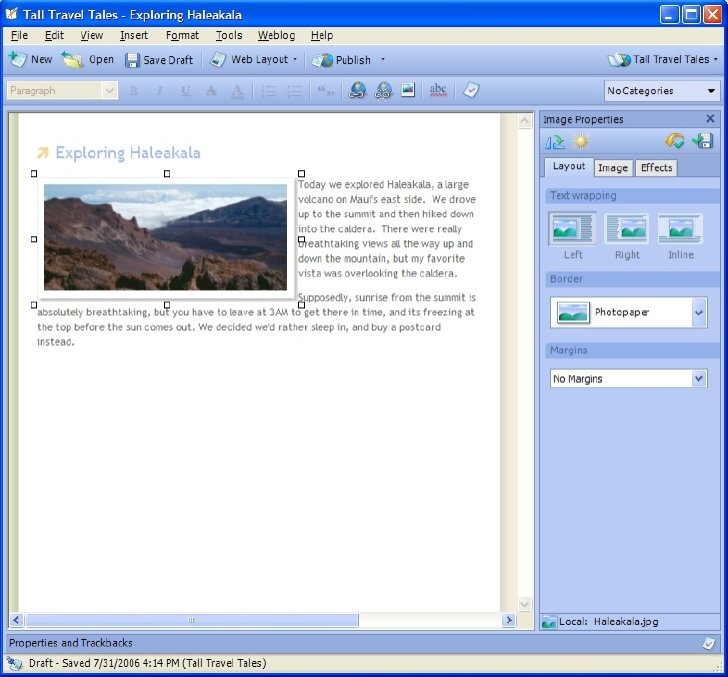Click the Publish button
This screenshot has width=728, height=677.
click(x=342, y=60)
